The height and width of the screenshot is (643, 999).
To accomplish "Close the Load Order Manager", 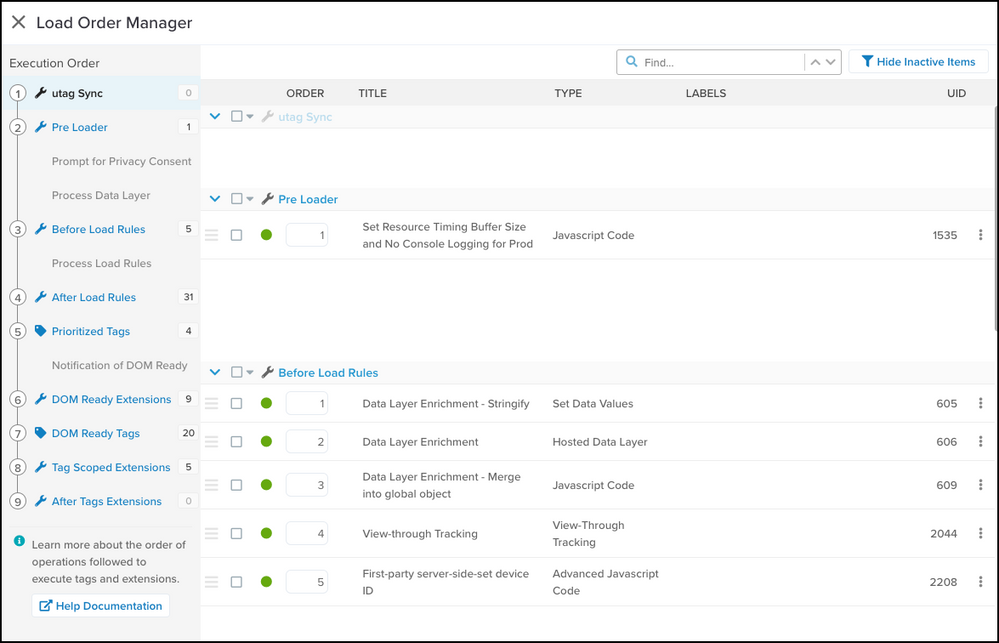I will pos(18,22).
